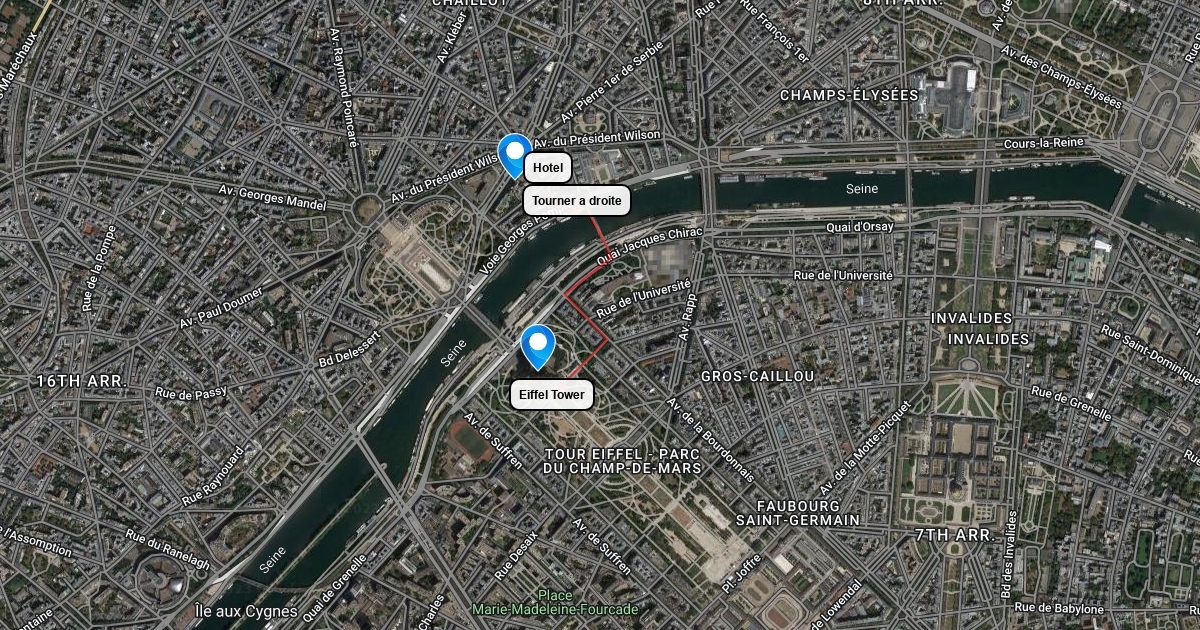
Task: Click the Quai Jacques Chirac street label
Action: (651, 246)
